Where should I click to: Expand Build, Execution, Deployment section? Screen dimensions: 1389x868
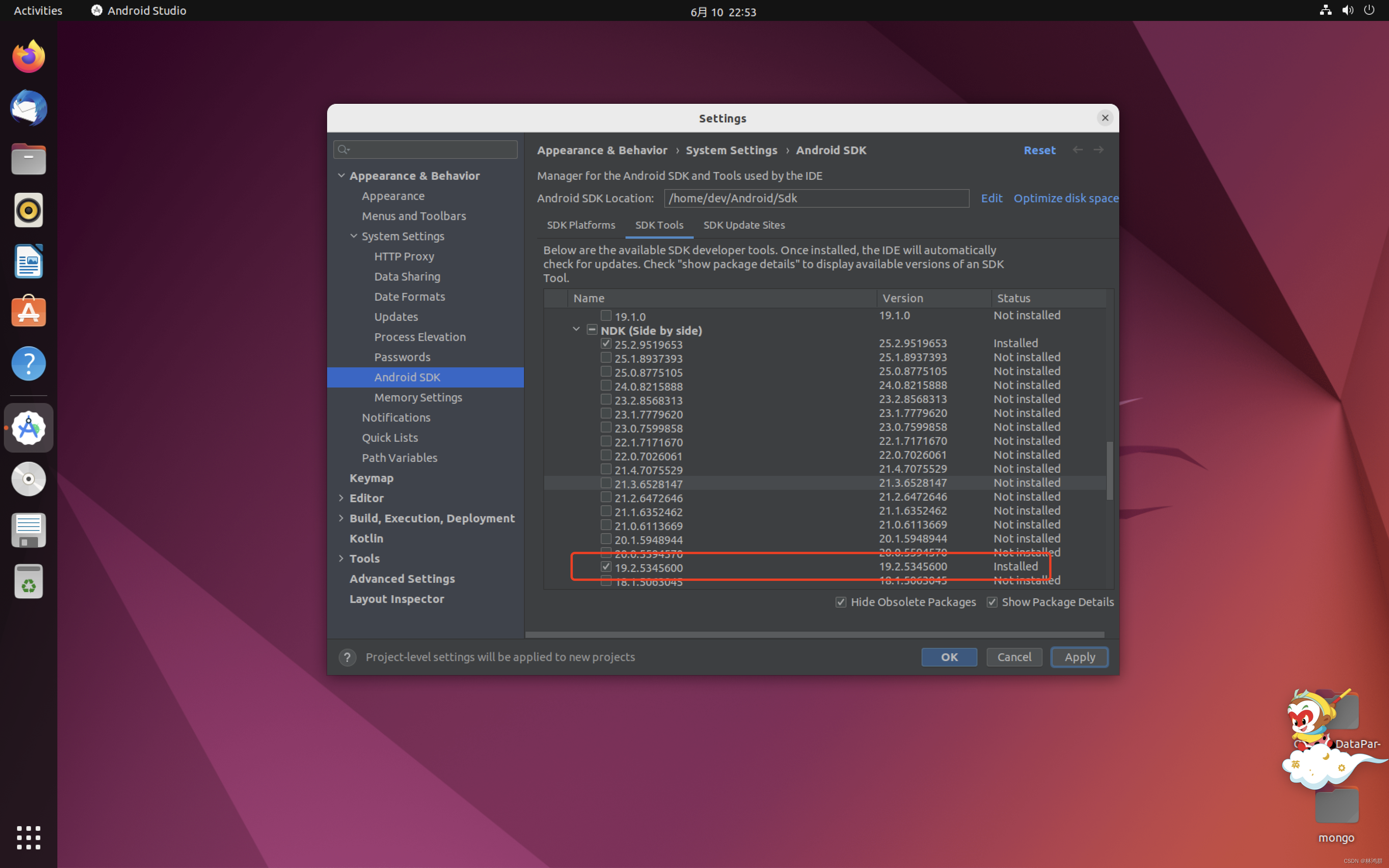pos(341,518)
